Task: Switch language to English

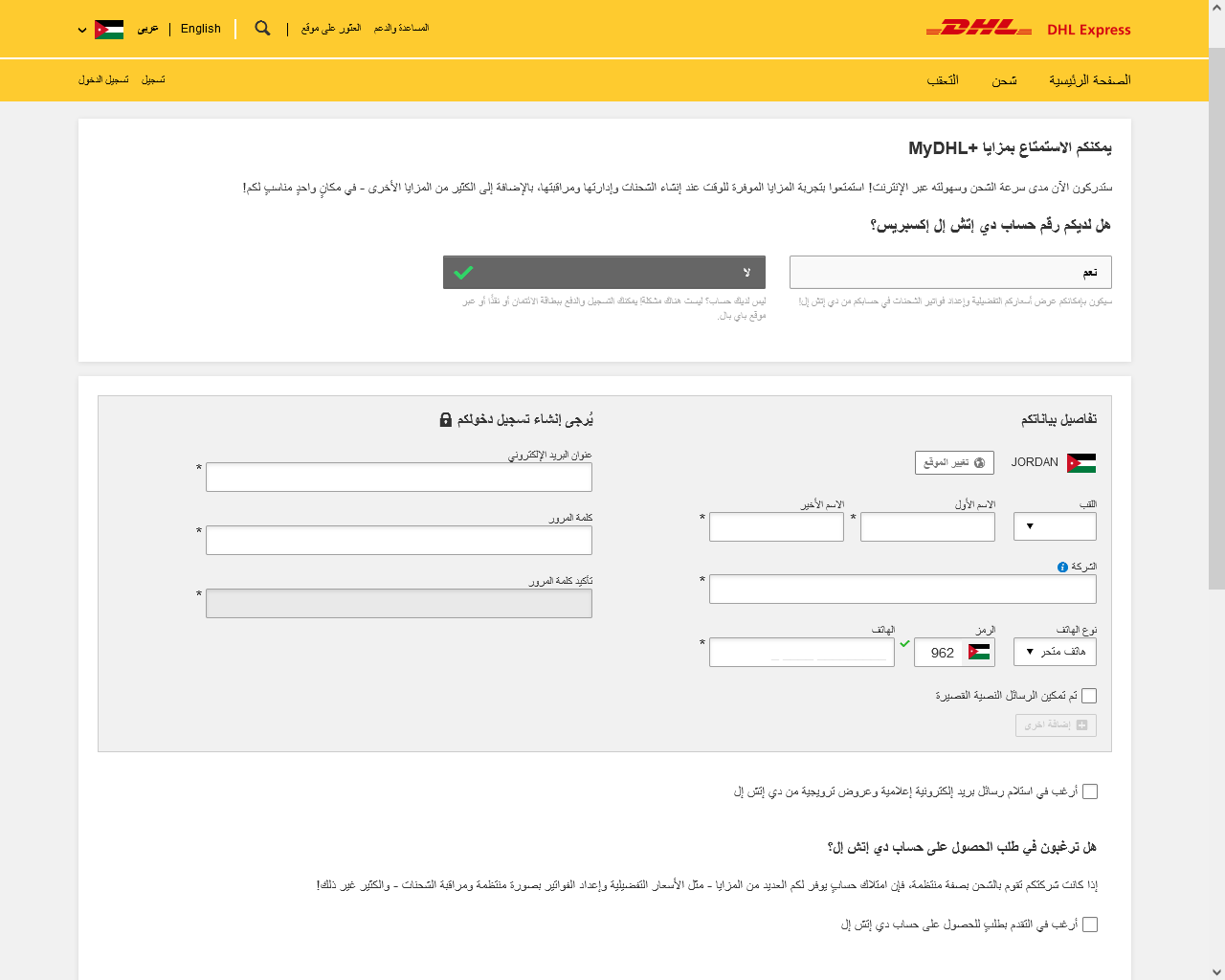Action: click(200, 29)
